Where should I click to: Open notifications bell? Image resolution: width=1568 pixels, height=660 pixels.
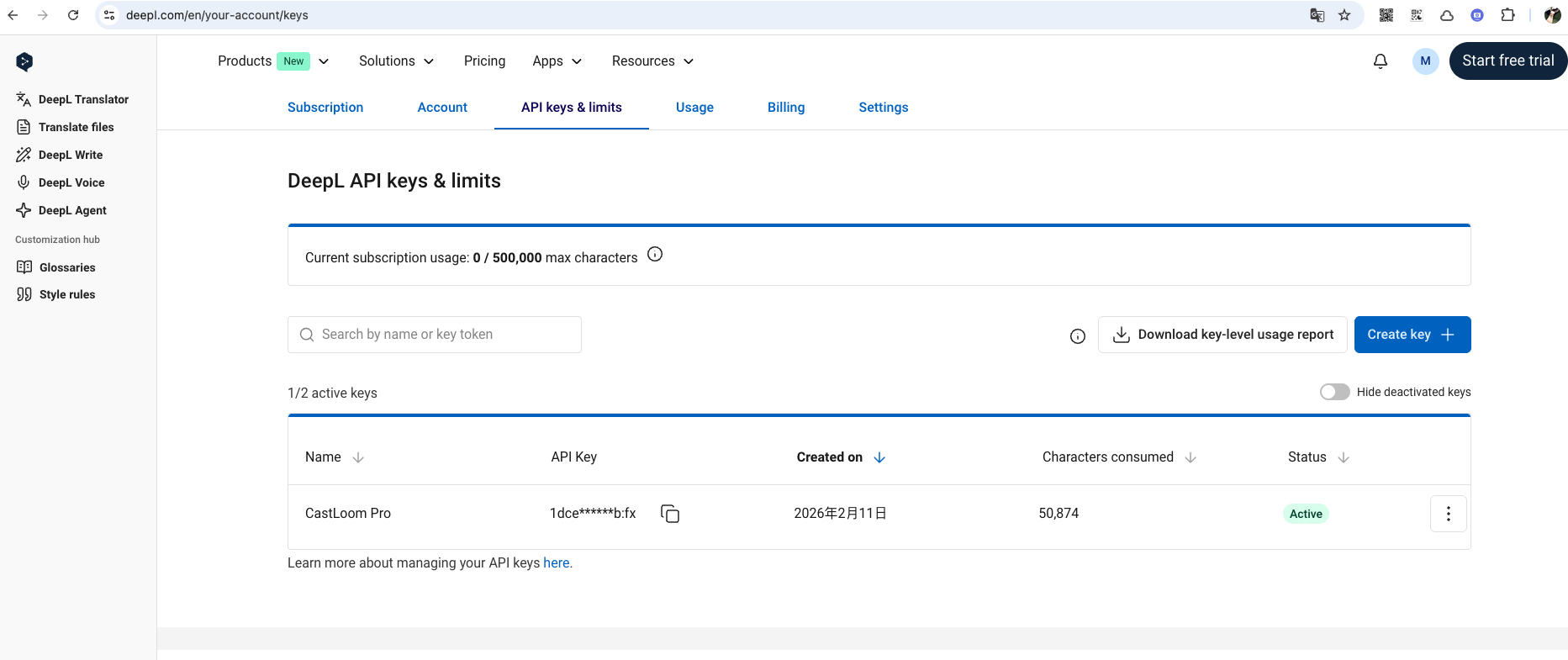pos(1380,61)
